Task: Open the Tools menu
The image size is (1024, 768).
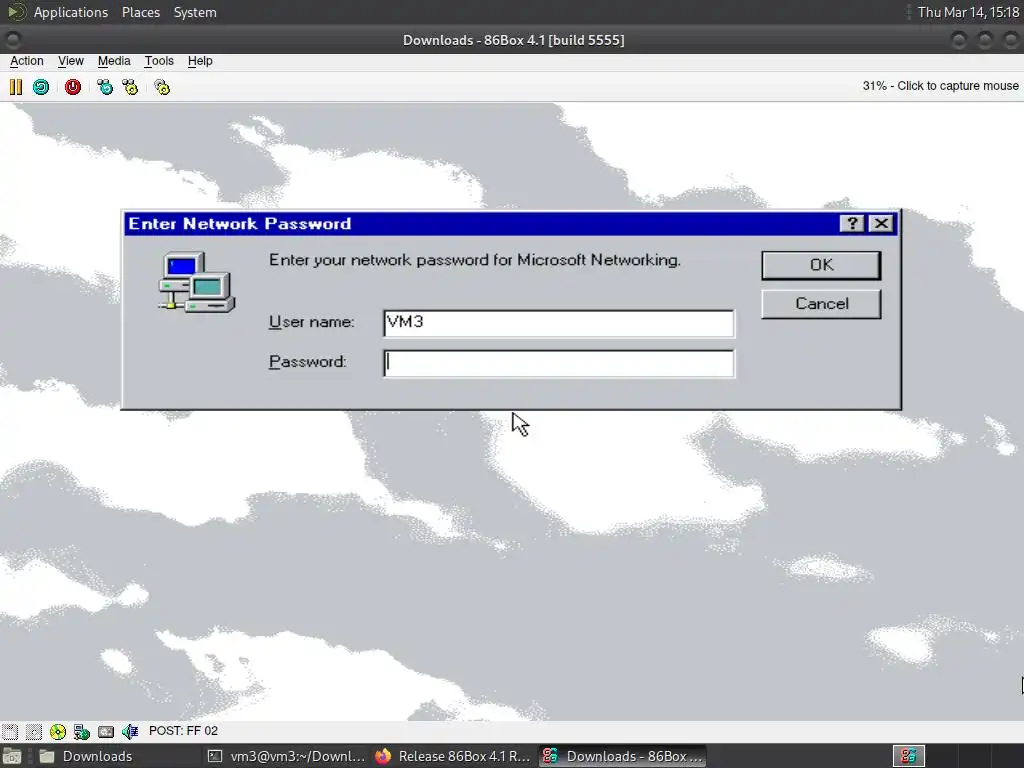Action: point(159,61)
